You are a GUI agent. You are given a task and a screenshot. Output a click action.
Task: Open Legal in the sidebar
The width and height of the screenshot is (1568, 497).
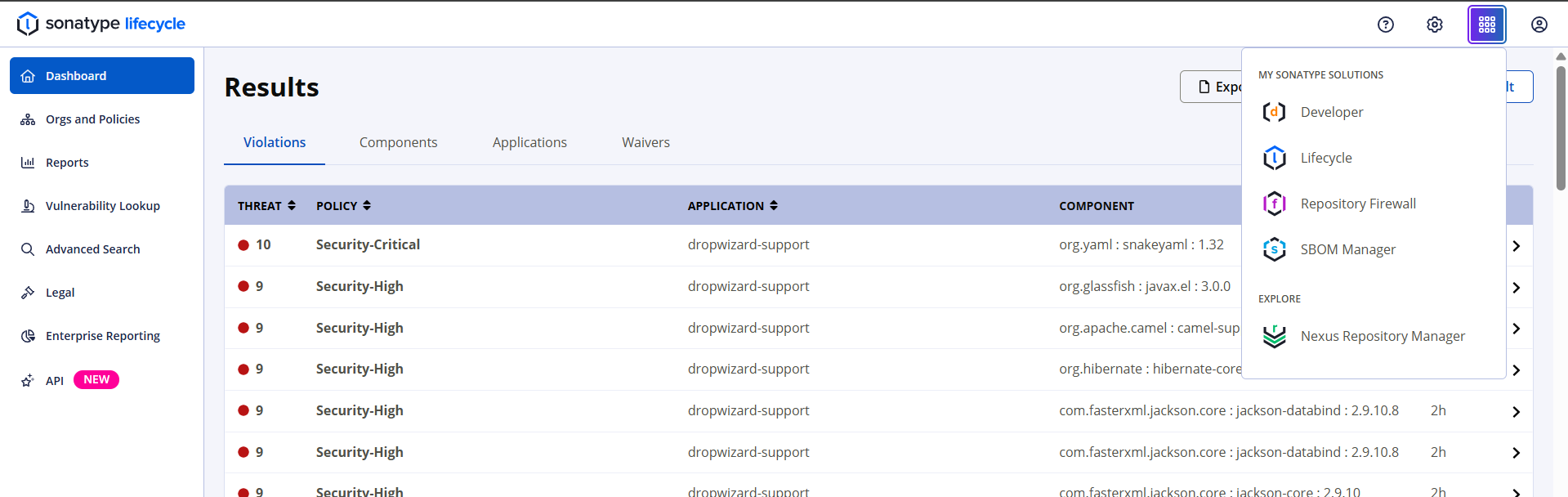[102, 293]
